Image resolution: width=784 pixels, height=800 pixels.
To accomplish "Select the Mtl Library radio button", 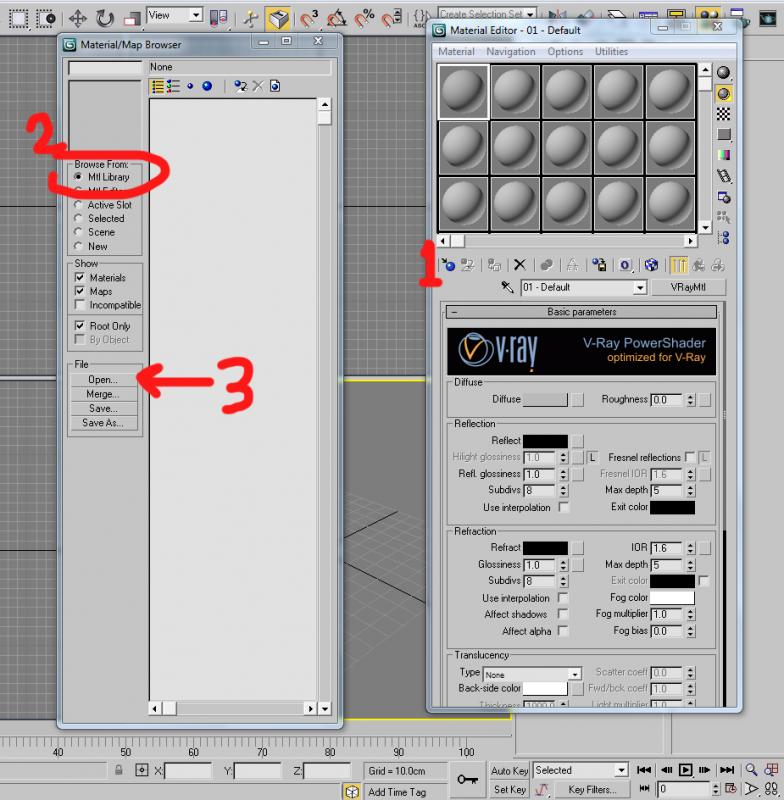I will coord(78,177).
